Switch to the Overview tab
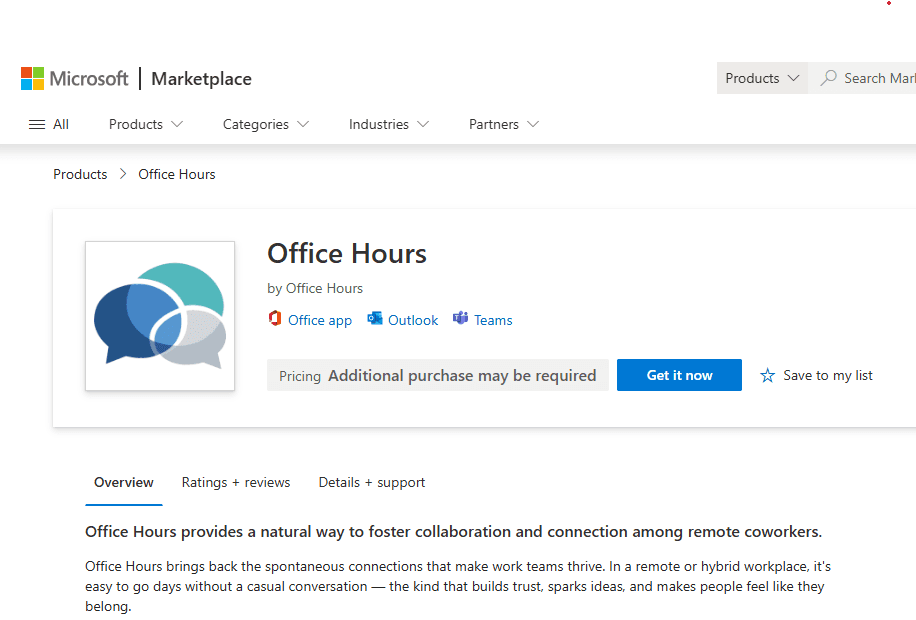 click(x=124, y=483)
